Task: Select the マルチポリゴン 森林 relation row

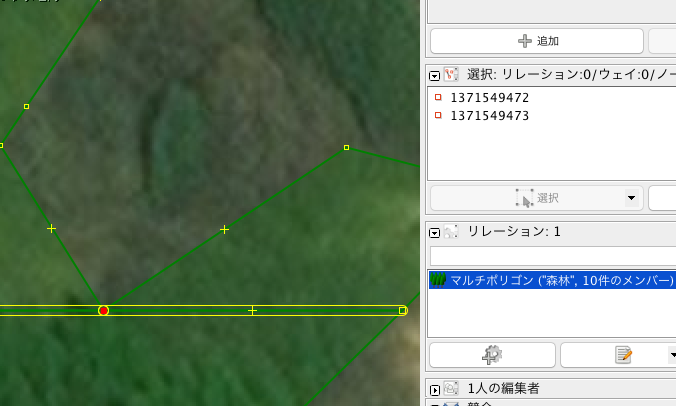Action: pos(552,281)
